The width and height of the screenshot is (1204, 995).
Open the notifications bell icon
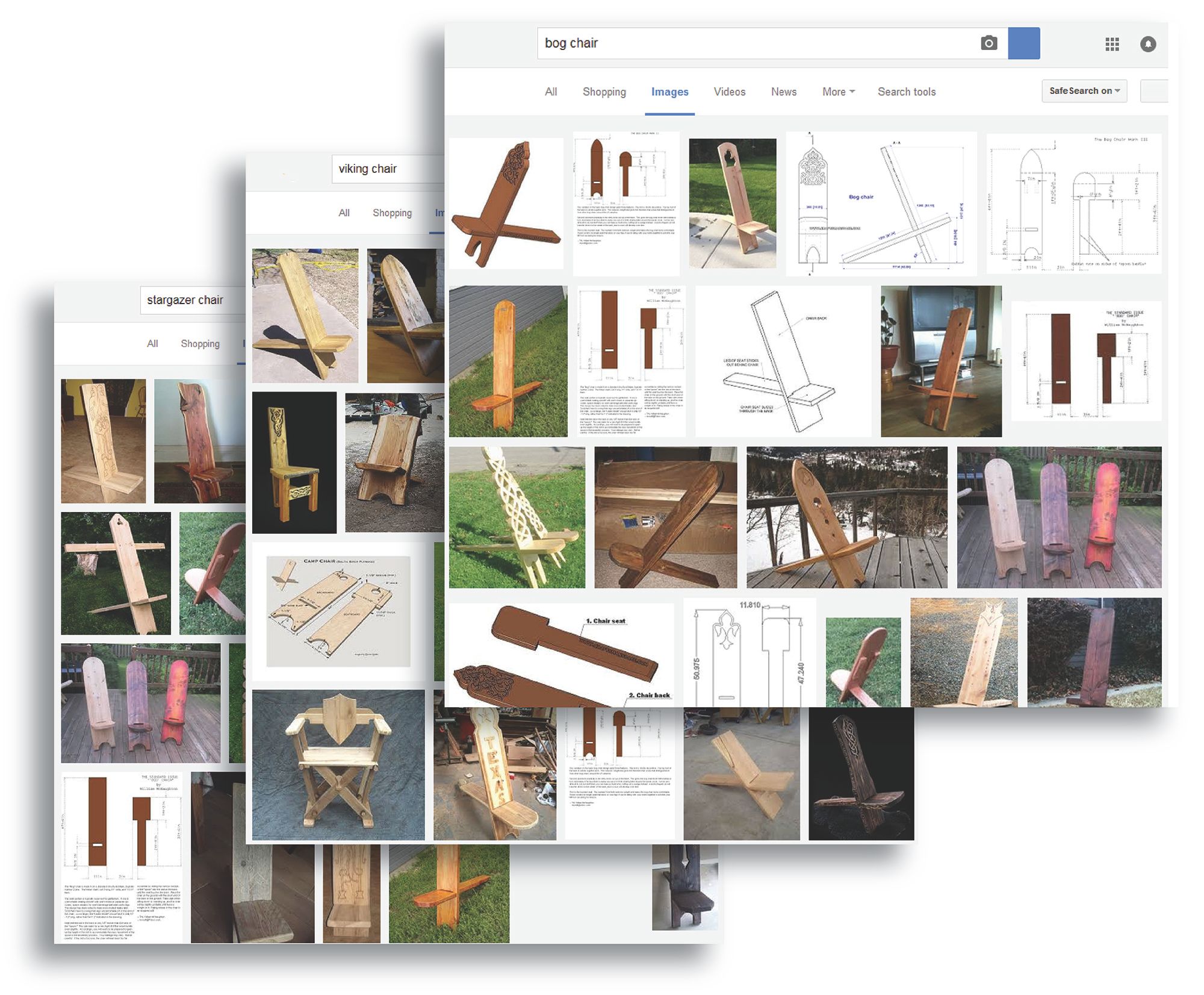pos(1147,44)
